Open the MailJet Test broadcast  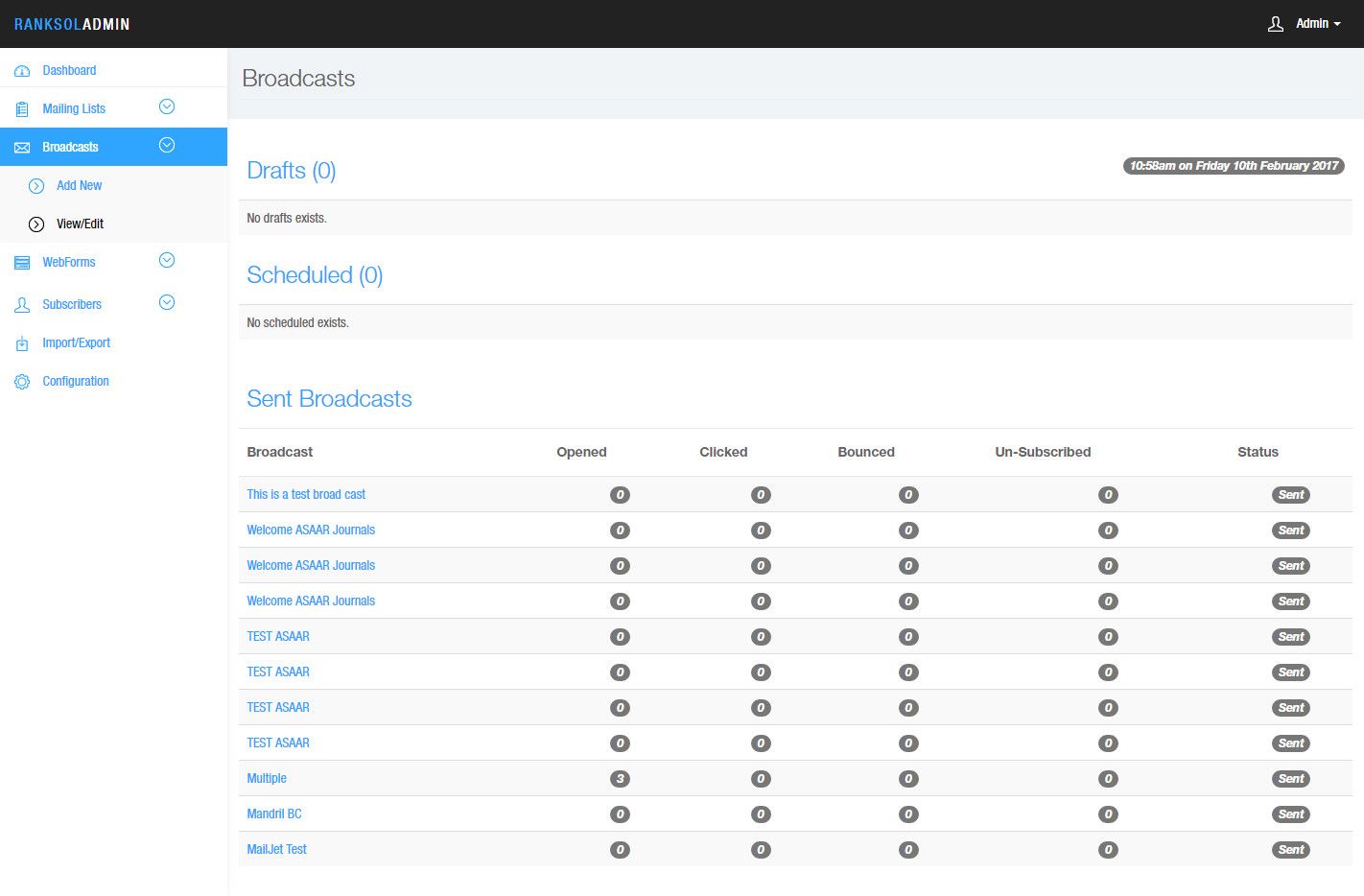(276, 849)
